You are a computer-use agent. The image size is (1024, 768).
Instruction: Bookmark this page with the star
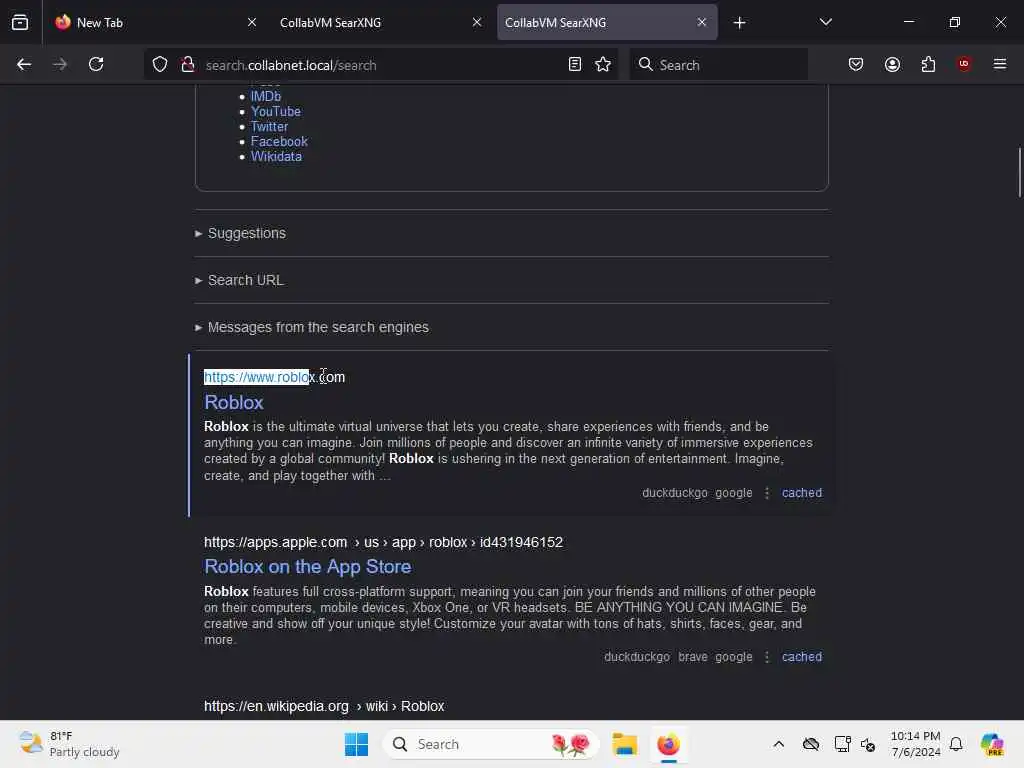coord(603,65)
